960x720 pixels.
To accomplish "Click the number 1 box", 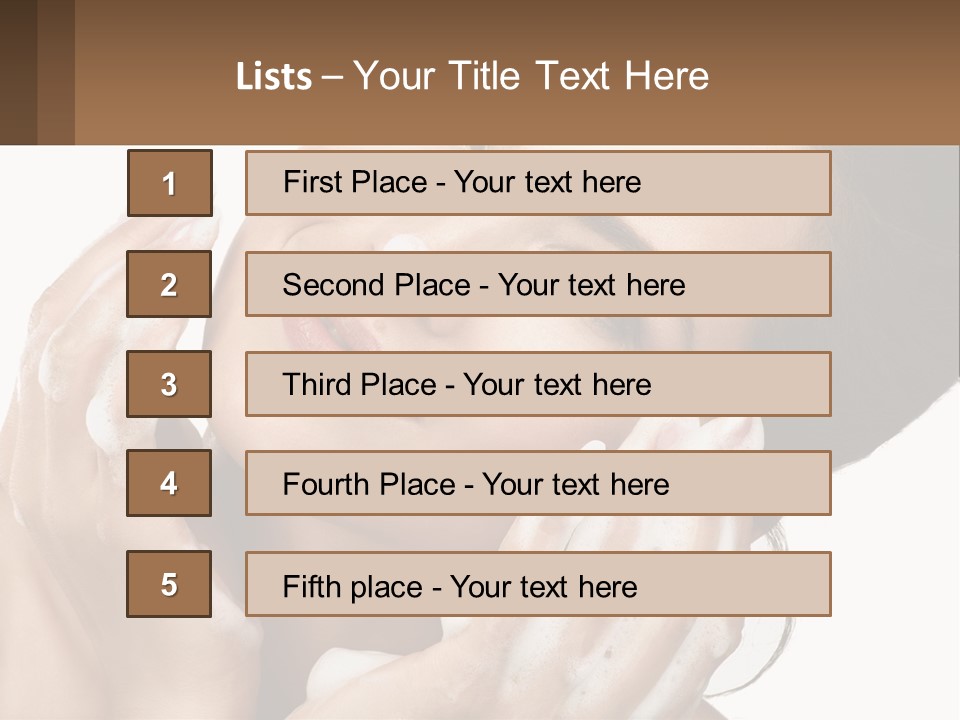I will [169, 183].
